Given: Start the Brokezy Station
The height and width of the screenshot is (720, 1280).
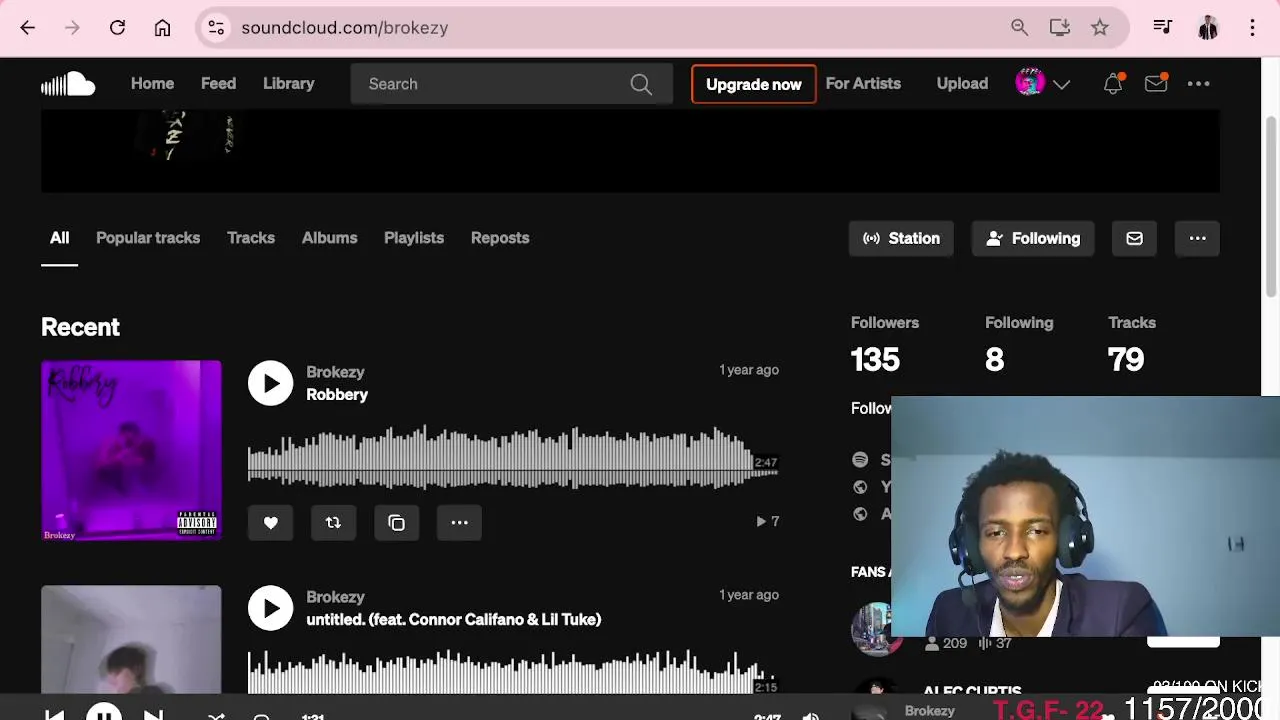Looking at the screenshot, I should [x=901, y=238].
